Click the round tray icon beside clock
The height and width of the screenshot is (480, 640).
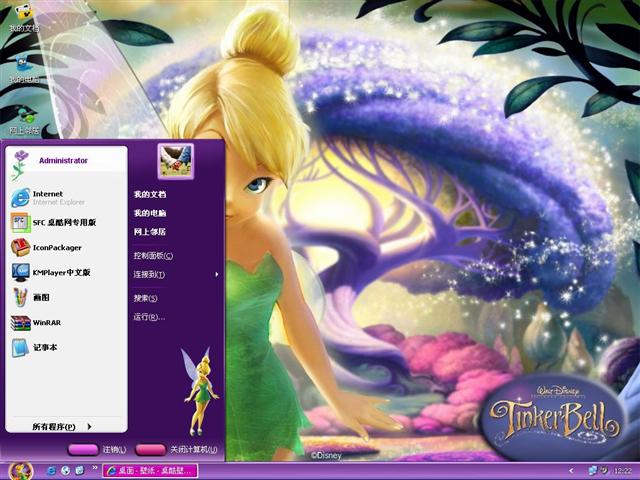coord(604,471)
